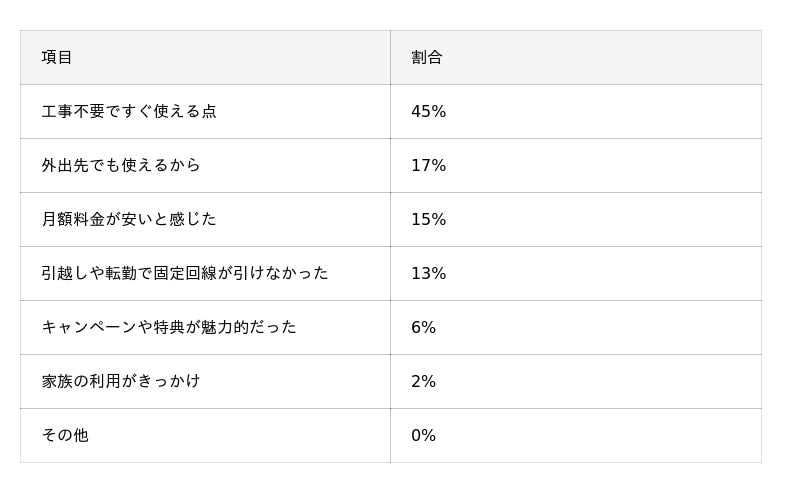Image resolution: width=800 pixels, height=493 pixels.
Task: Select 引越しや転勤で固定回線が引けなかった cell
Action: click(x=185, y=274)
